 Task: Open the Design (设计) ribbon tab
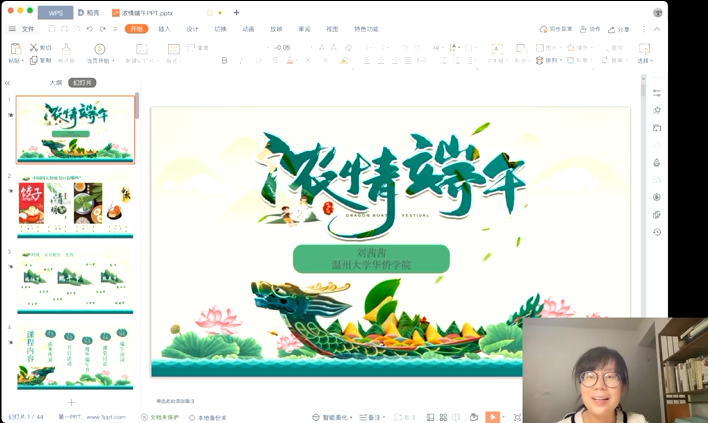point(192,29)
